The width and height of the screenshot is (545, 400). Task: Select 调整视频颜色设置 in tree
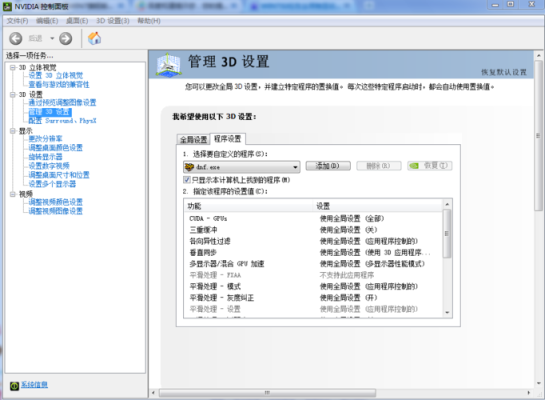(56, 202)
